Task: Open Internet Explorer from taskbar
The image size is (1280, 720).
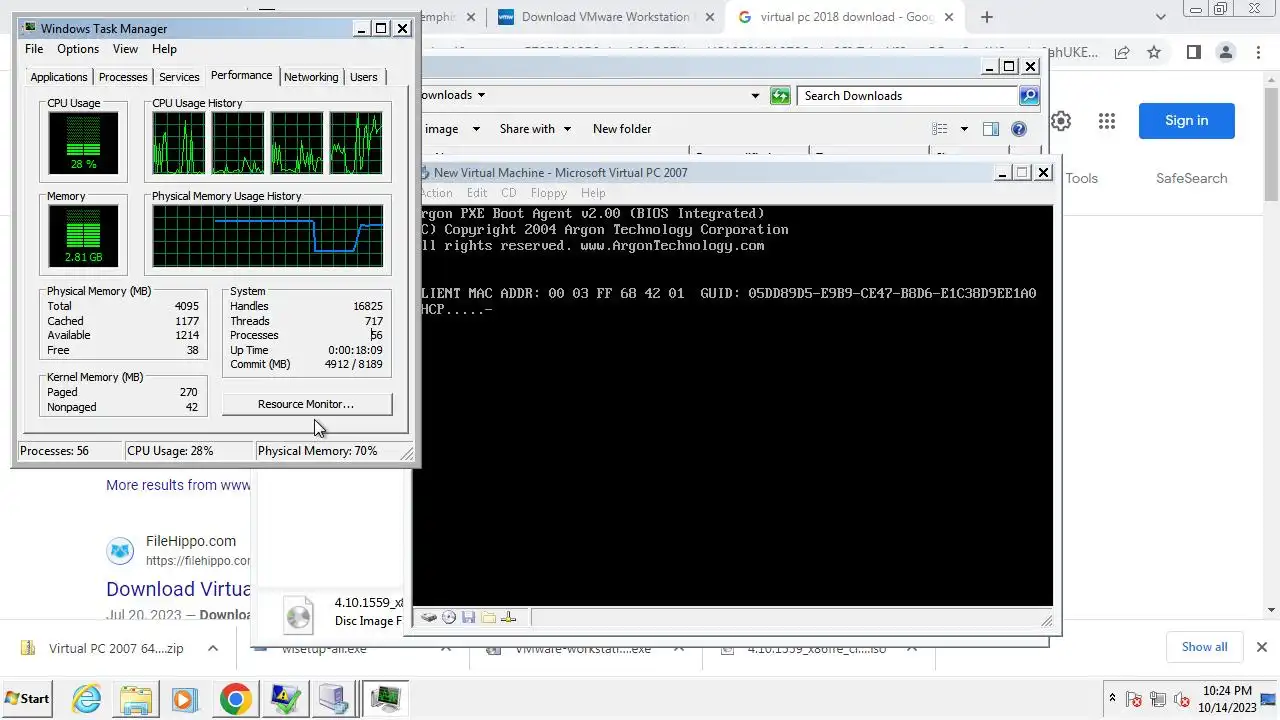Action: 87,698
